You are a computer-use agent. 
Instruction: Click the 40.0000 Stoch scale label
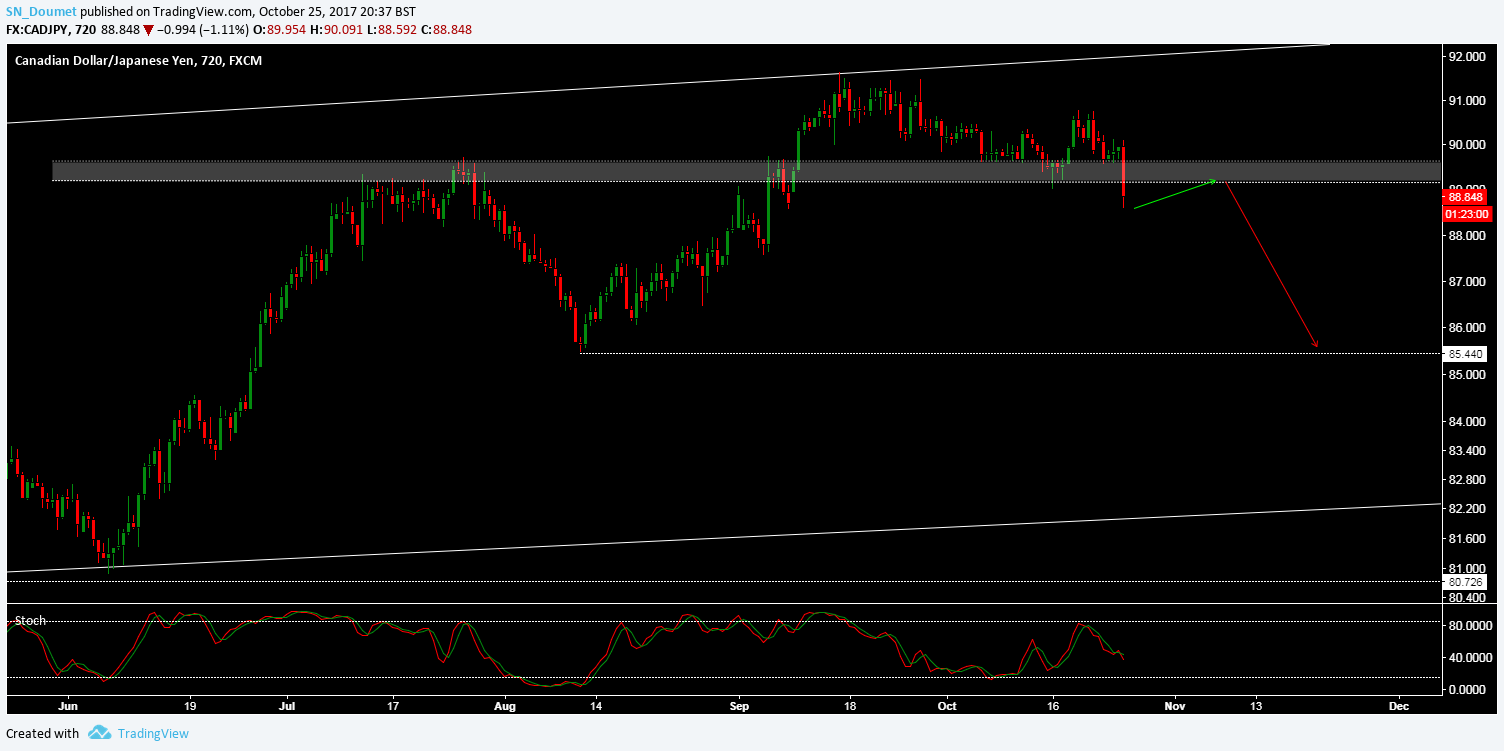[1469, 658]
